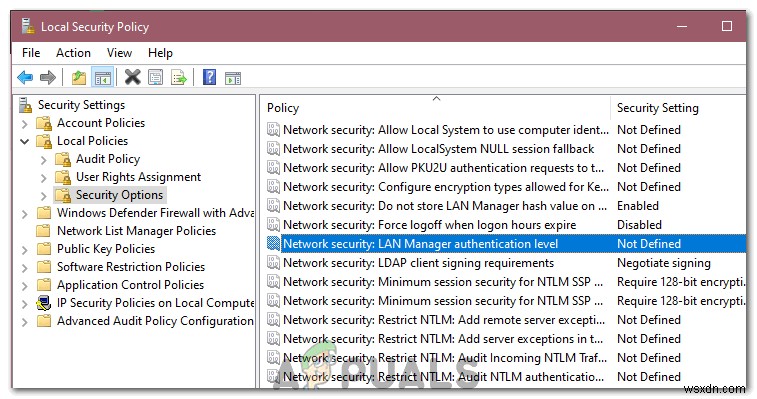Viewport: 757px width, 399px height.
Task: Expand the Windows Defender Firewall node
Action: [x=25, y=214]
